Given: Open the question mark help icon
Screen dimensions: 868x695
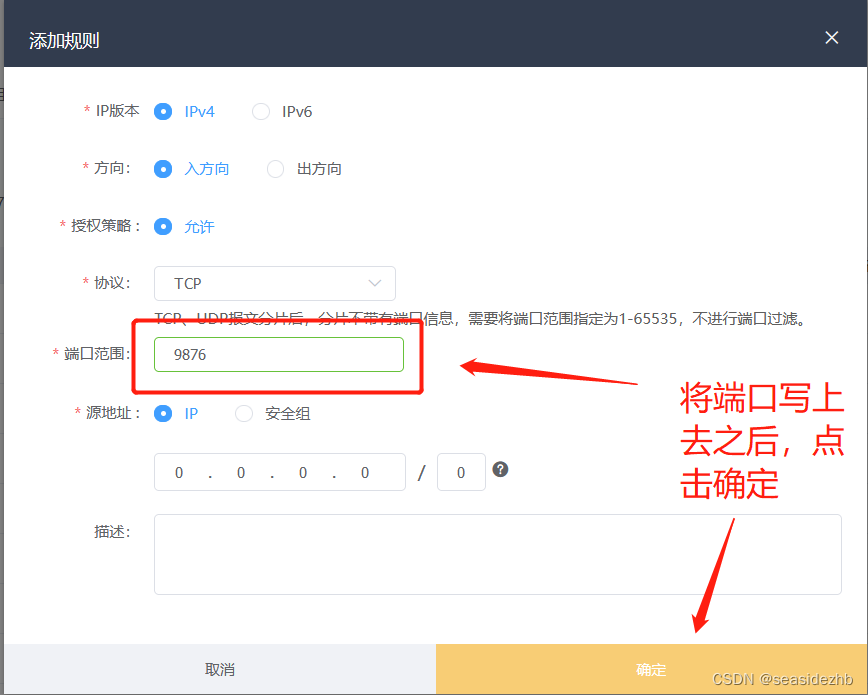Looking at the screenshot, I should pyautogui.click(x=500, y=468).
